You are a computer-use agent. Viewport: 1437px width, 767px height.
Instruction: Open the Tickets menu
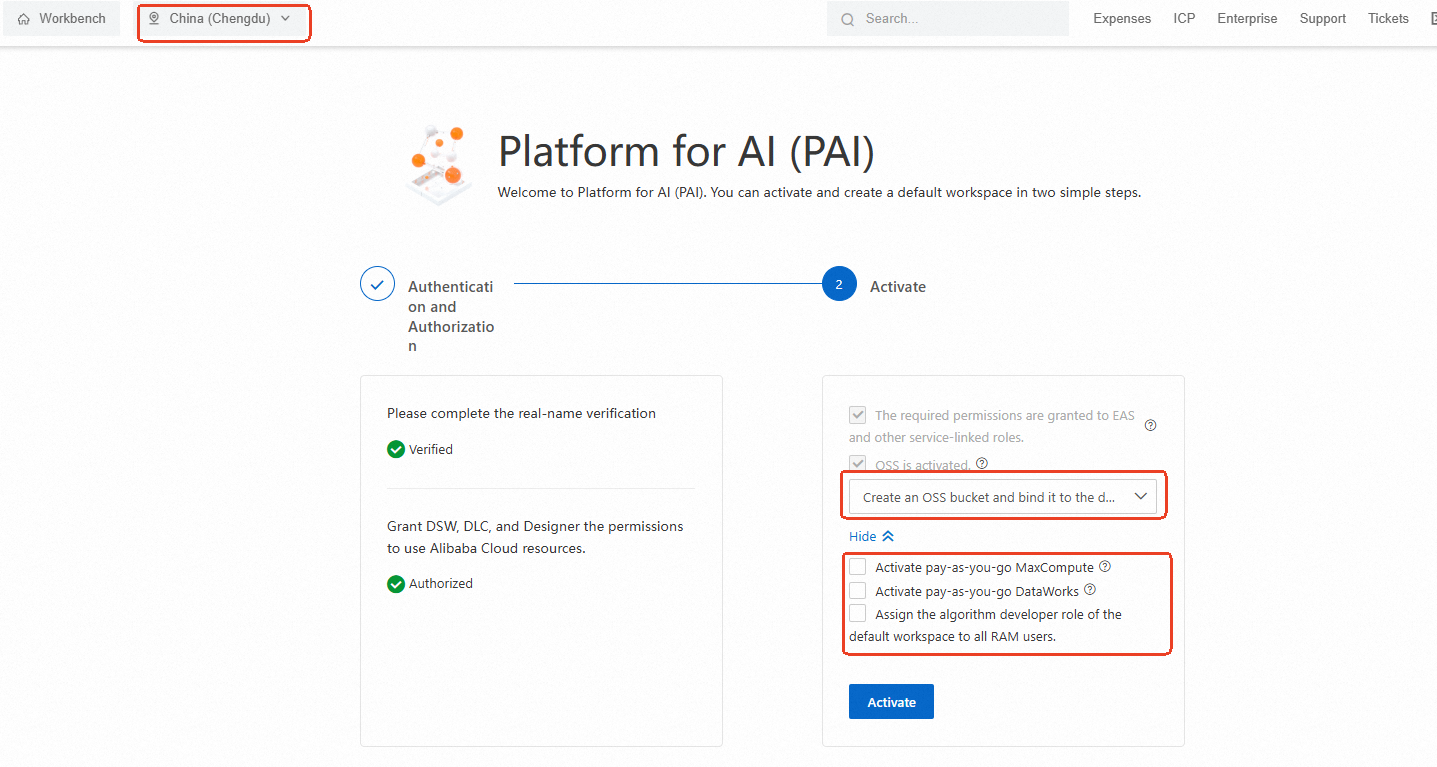click(x=1388, y=19)
